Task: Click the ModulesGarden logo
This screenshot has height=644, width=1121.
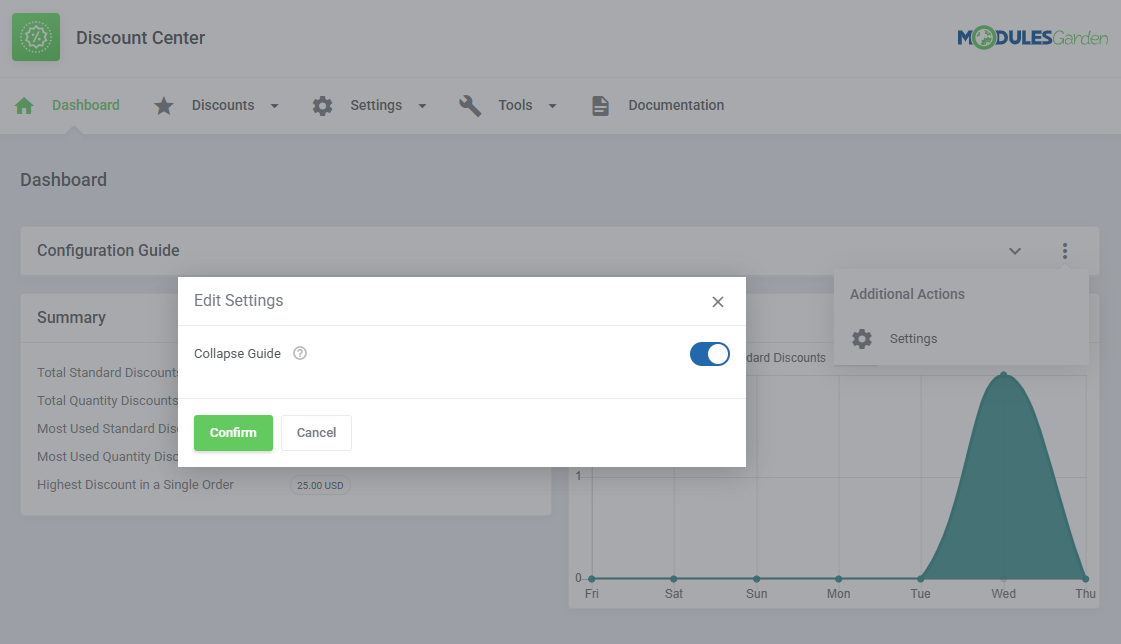Action: (x=1032, y=37)
